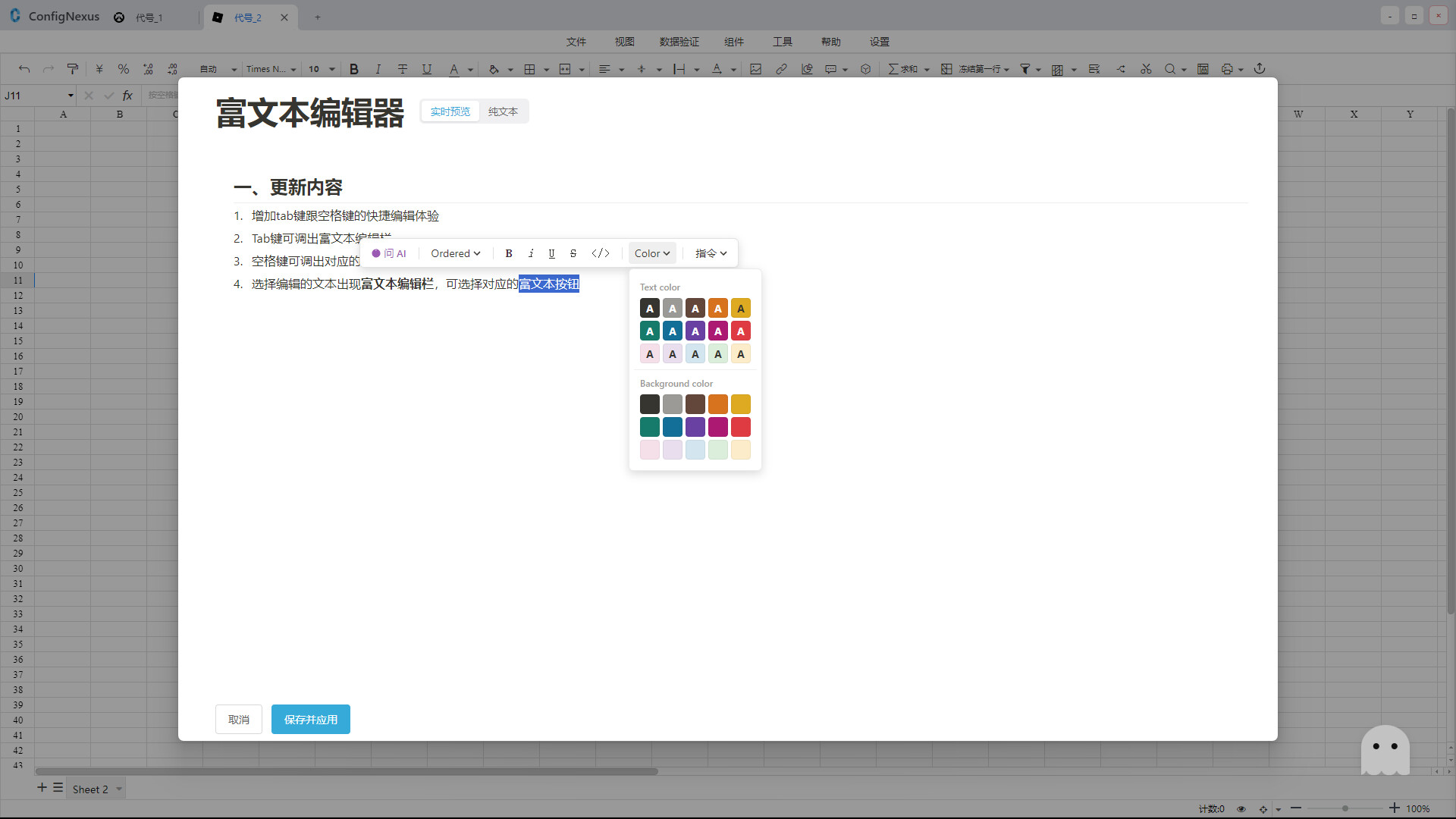Viewport: 1456px width, 819px height.
Task: Select the red text color swatch
Action: click(741, 331)
